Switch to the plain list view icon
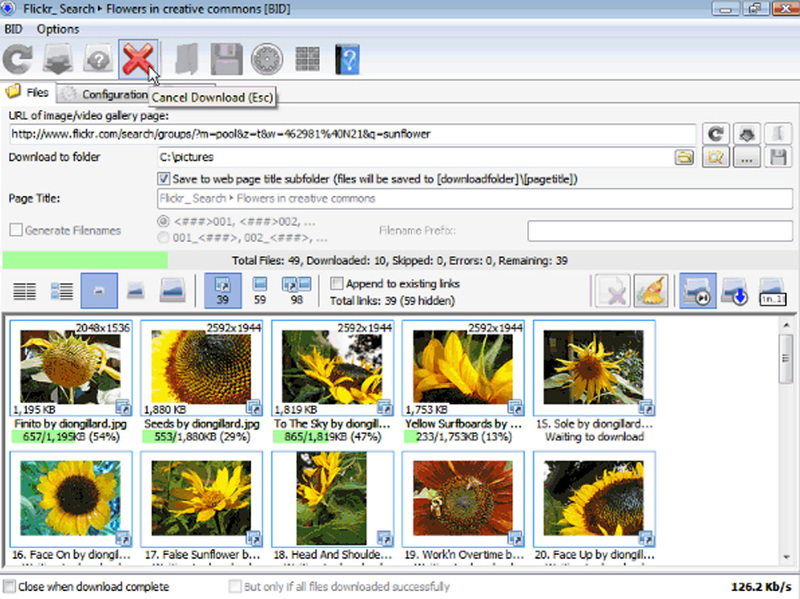 pos(24,291)
